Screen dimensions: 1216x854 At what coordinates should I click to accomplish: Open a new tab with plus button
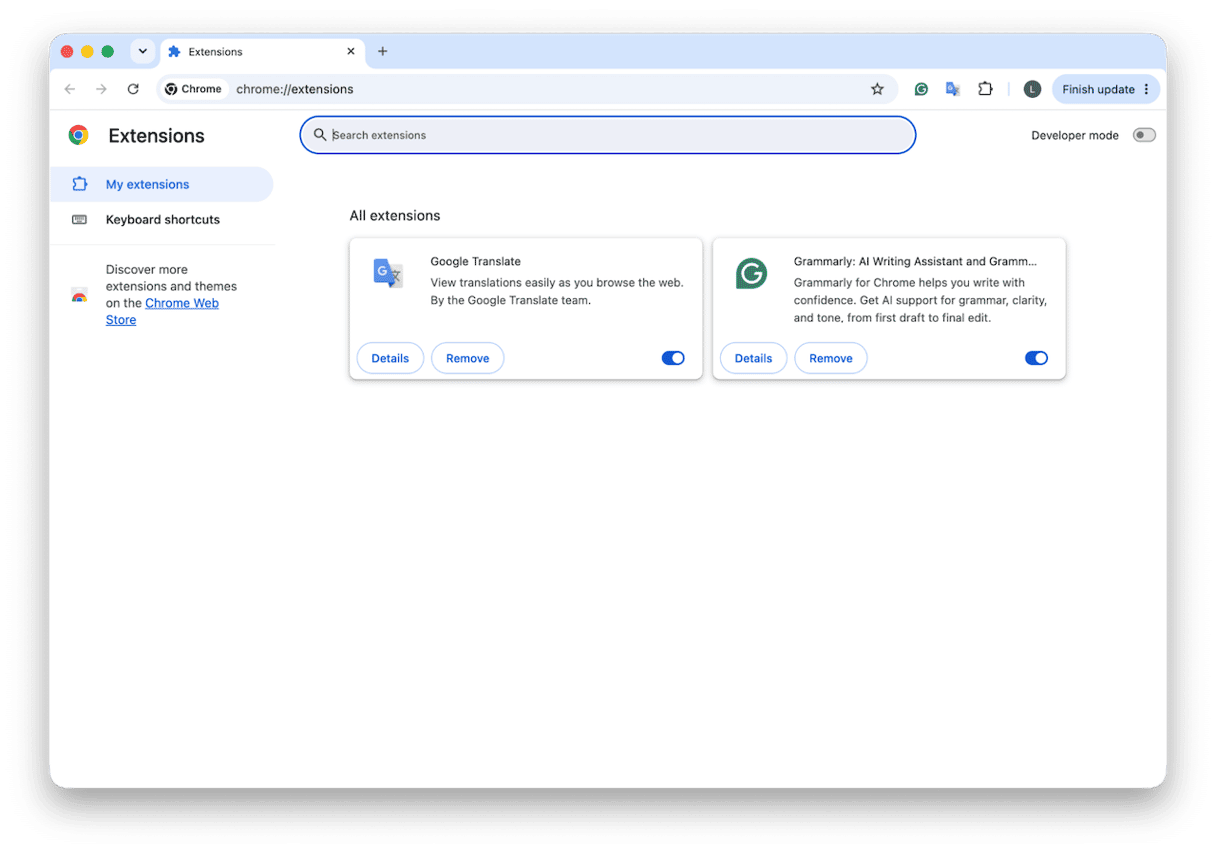point(382,51)
